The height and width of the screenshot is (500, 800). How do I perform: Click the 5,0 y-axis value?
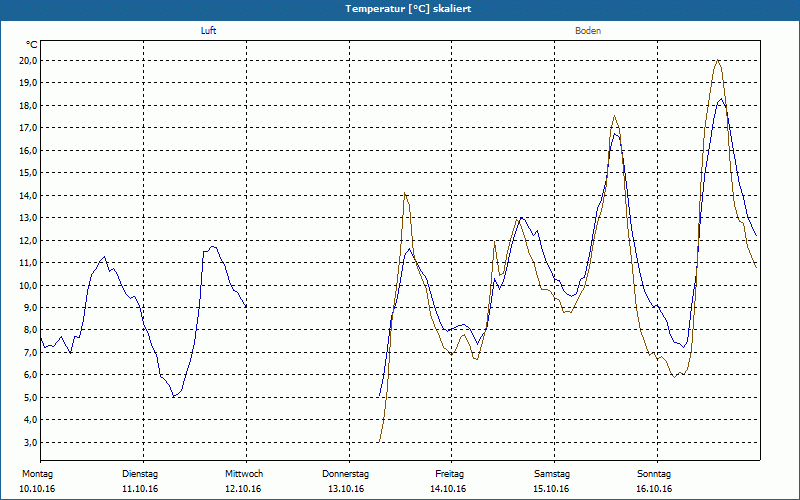(30, 397)
